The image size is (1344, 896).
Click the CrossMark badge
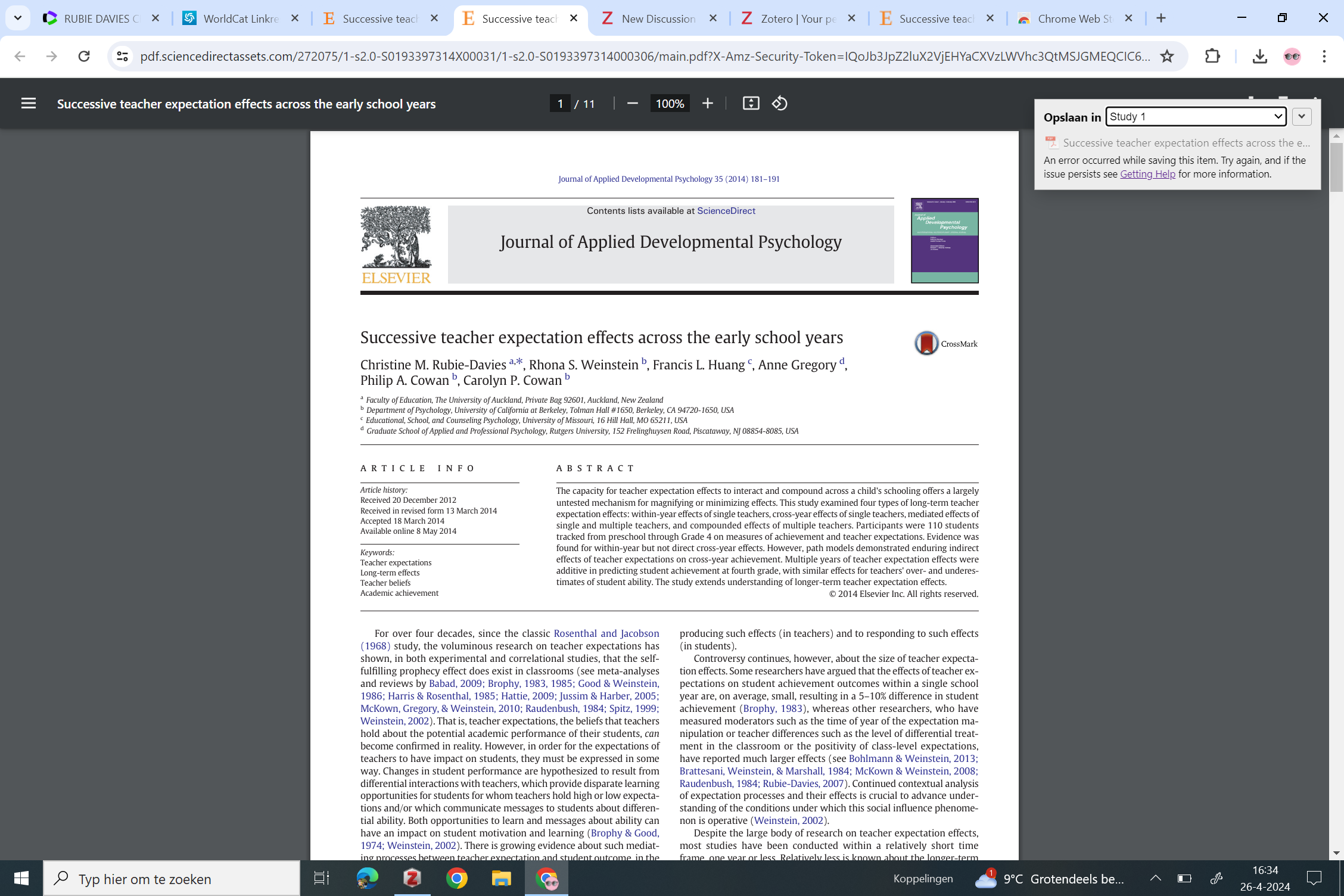tap(945, 343)
